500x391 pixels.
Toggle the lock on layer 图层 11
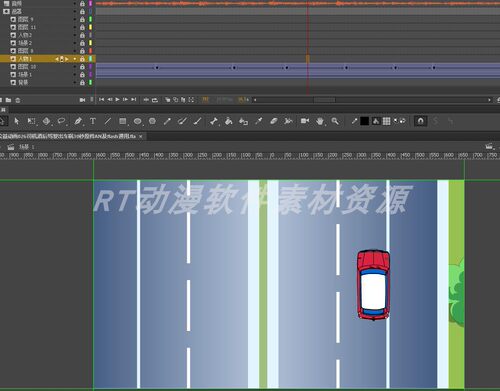tap(82, 27)
